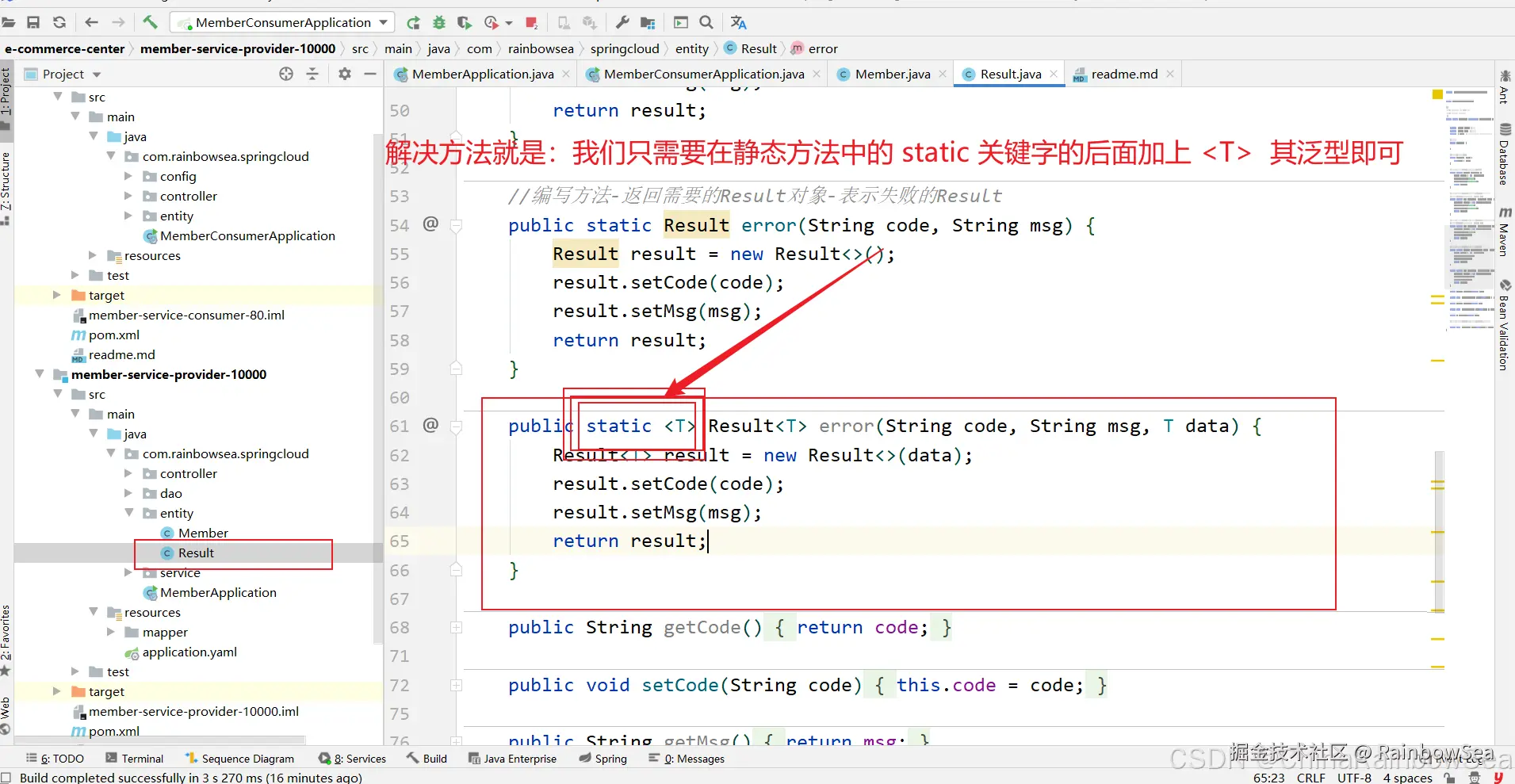This screenshot has height=784, width=1515.
Task: Click the Translate toolbar icon
Action: pos(738,22)
